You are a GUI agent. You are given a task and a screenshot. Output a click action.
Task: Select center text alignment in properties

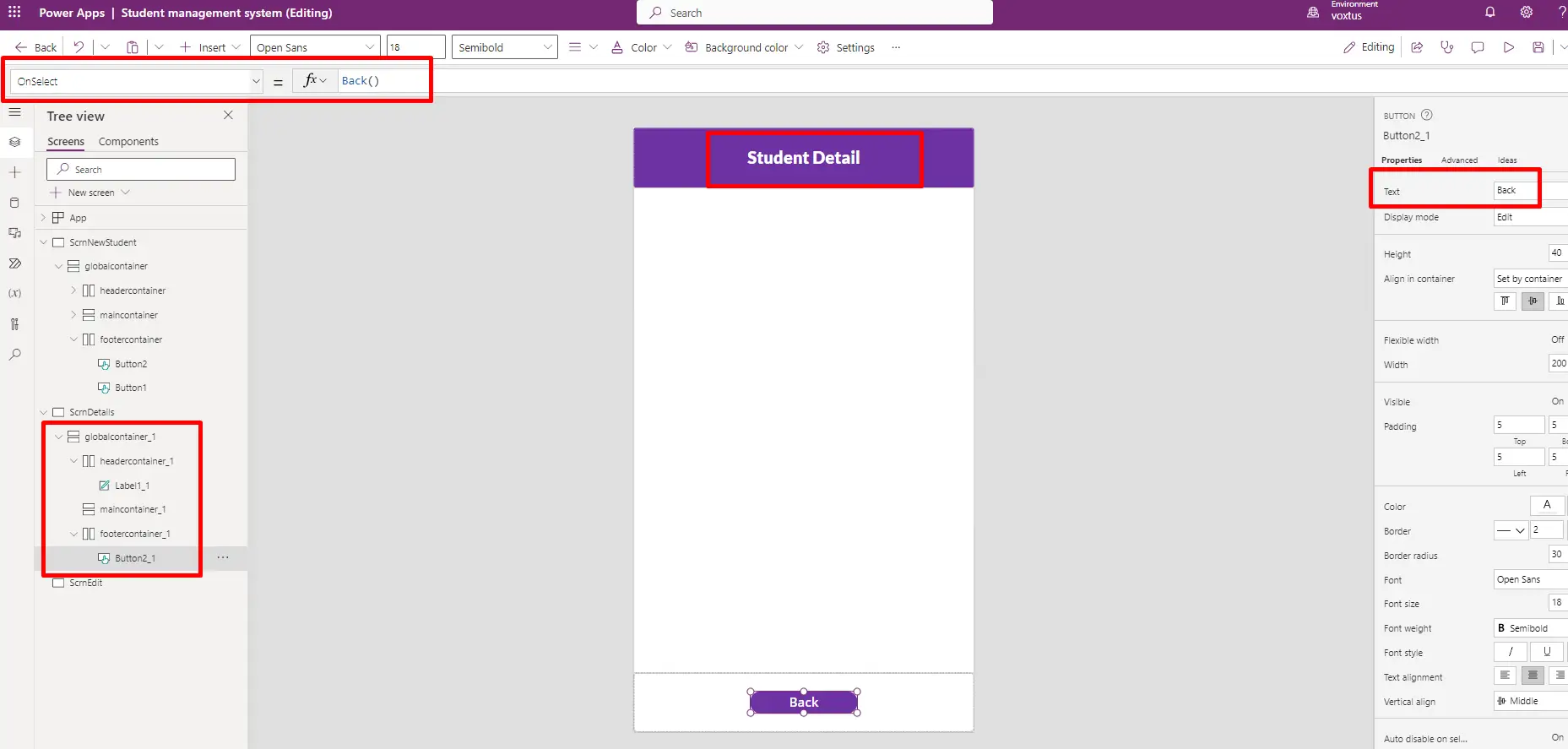point(1533,676)
